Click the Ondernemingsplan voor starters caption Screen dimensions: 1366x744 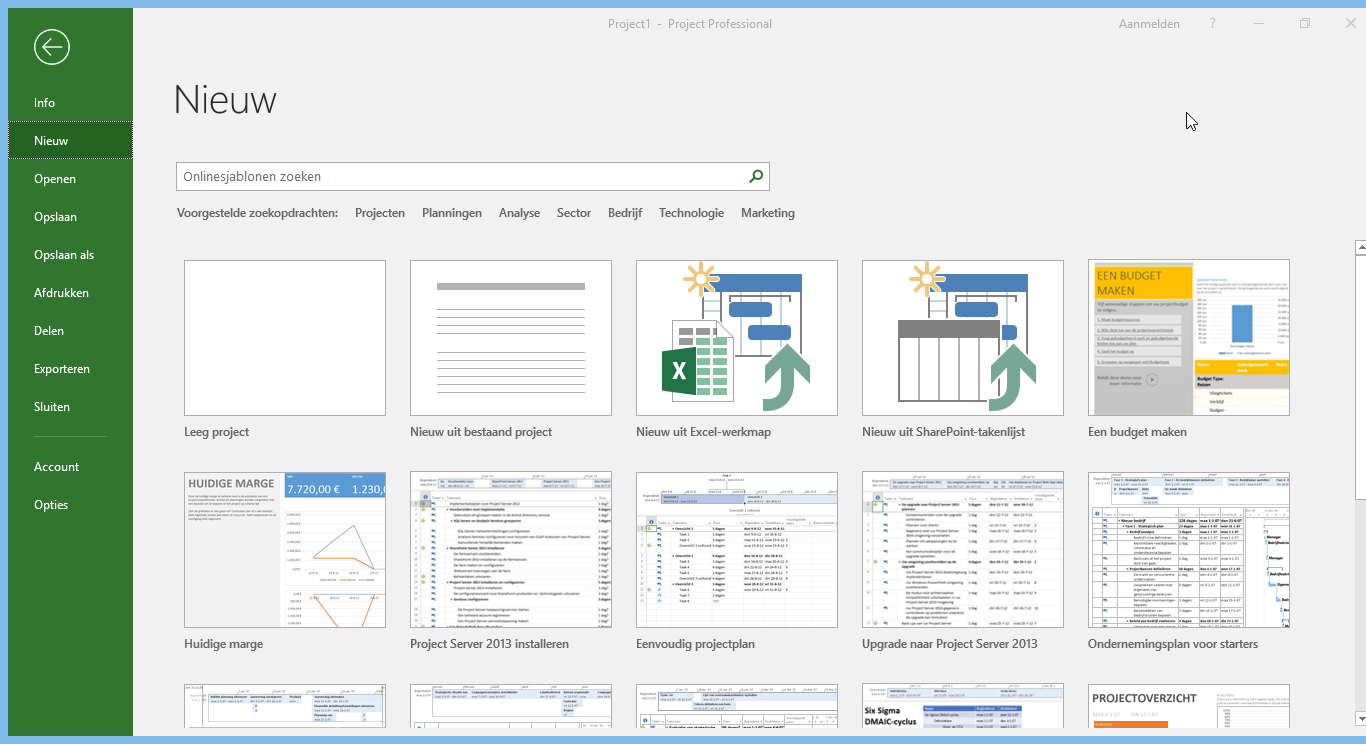(x=1173, y=644)
